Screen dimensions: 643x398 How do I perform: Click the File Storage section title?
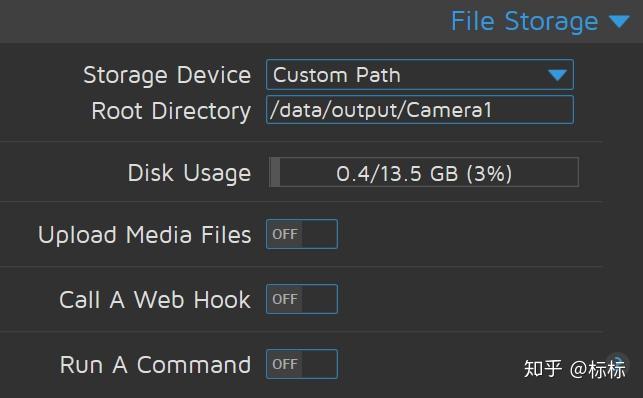[x=524, y=21]
